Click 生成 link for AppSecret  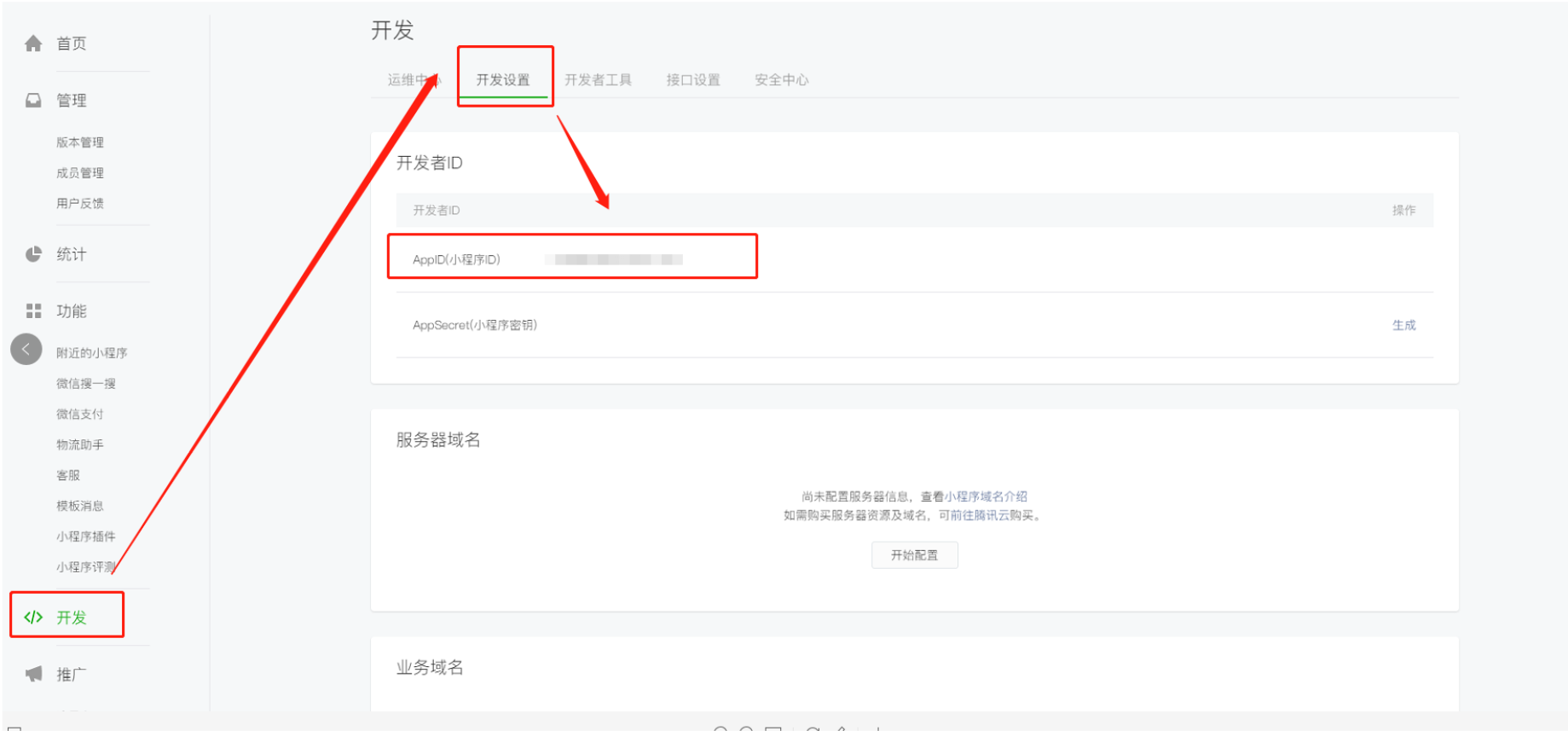pos(1403,325)
